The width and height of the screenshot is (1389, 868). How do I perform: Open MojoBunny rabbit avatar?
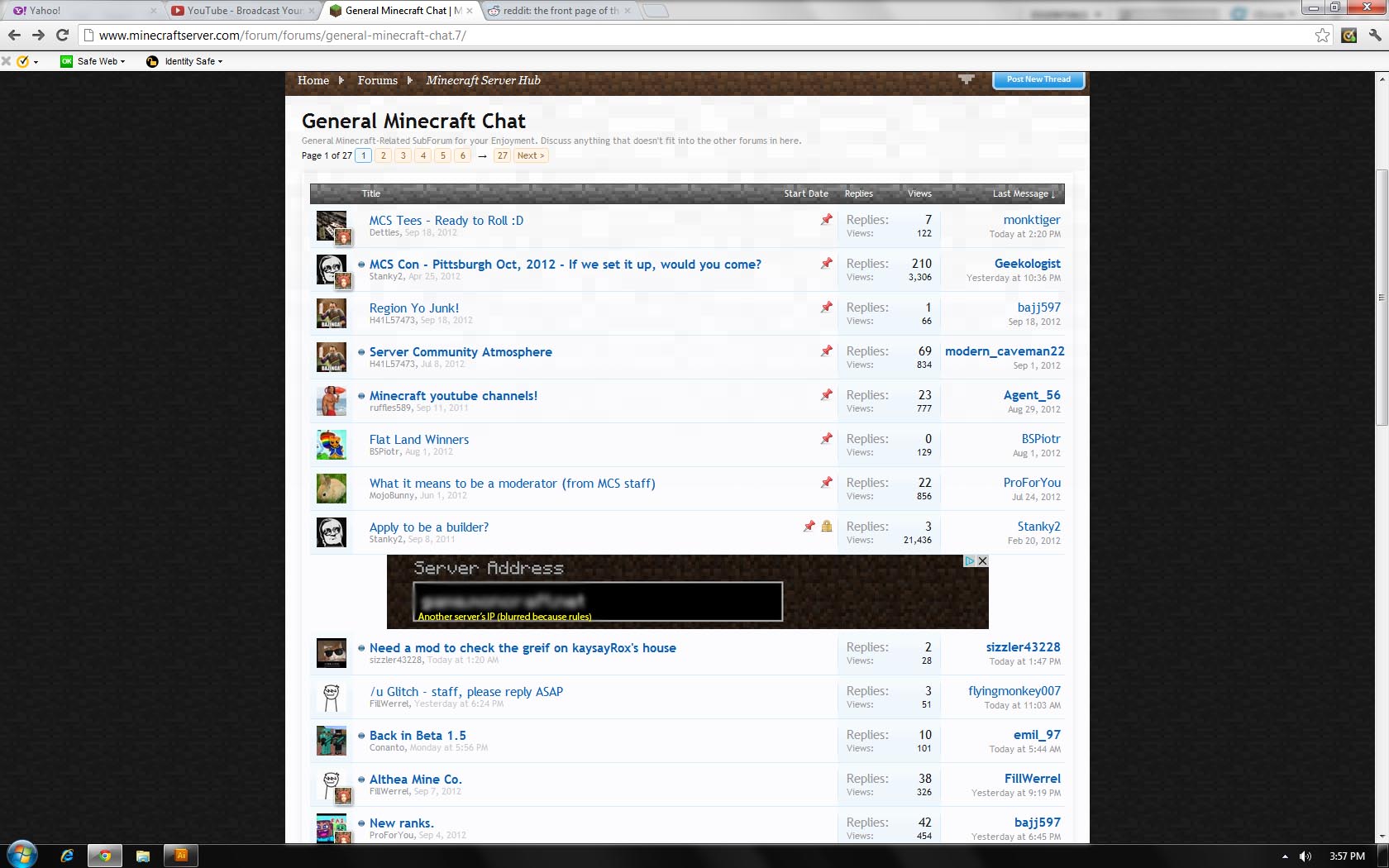tap(332, 489)
